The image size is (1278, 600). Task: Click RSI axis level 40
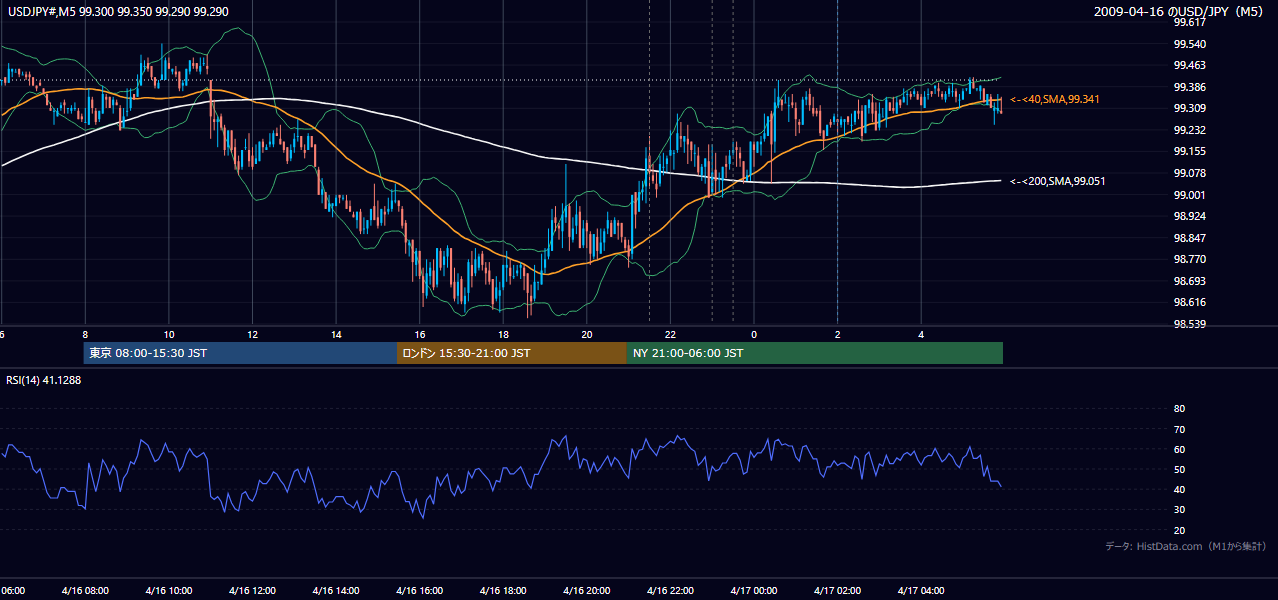[1179, 490]
